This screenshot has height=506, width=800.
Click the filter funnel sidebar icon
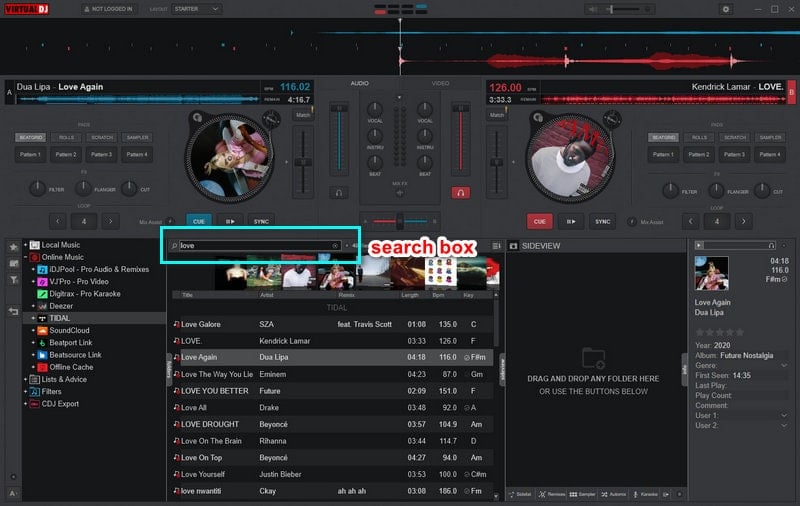tap(14, 280)
